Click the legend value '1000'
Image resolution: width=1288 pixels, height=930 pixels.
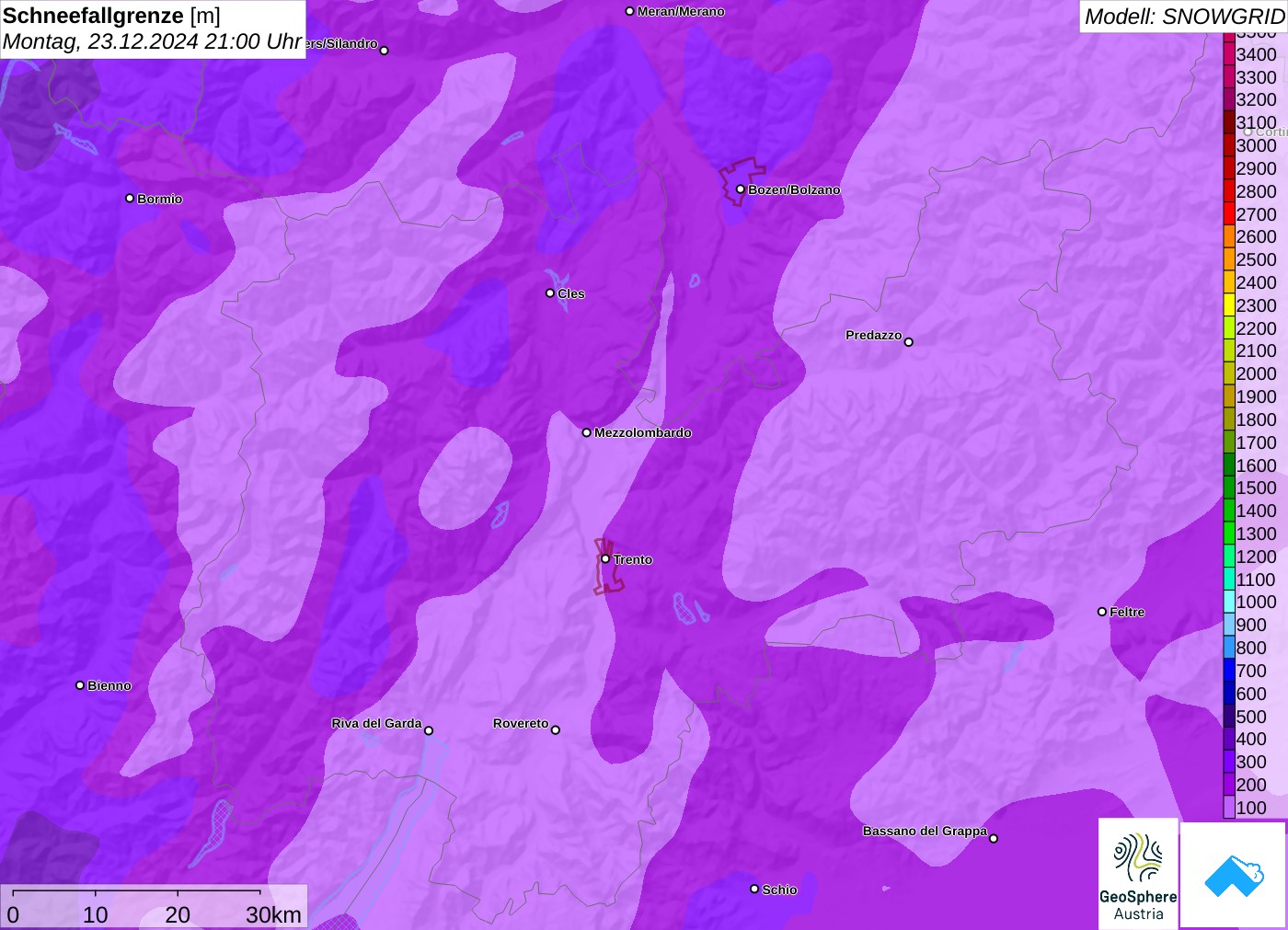point(1257,602)
